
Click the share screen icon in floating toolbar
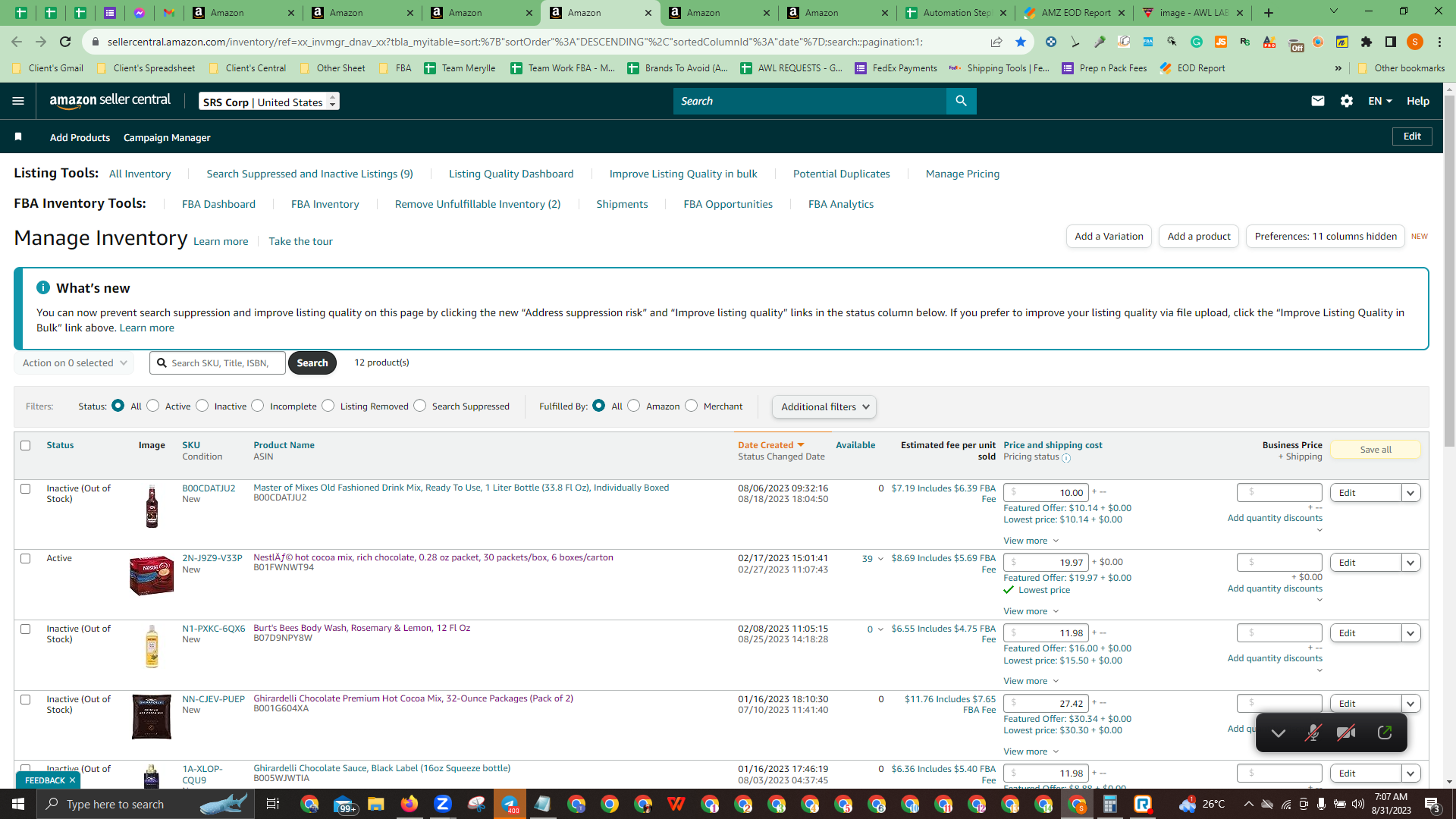tap(1385, 733)
